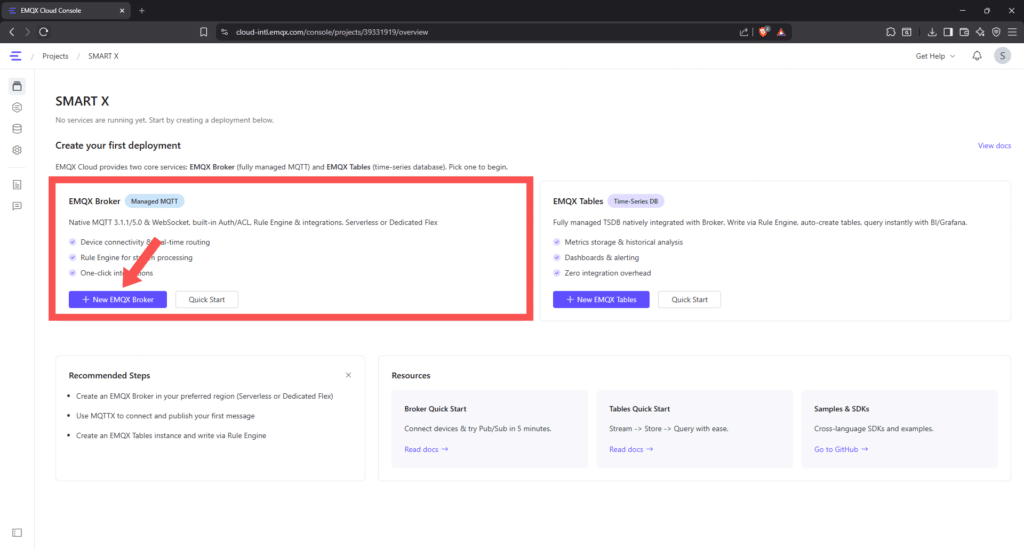Image resolution: width=1024 pixels, height=550 pixels.
Task: Open the hexagon deployments icon in the sidebar
Action: [x=17, y=107]
